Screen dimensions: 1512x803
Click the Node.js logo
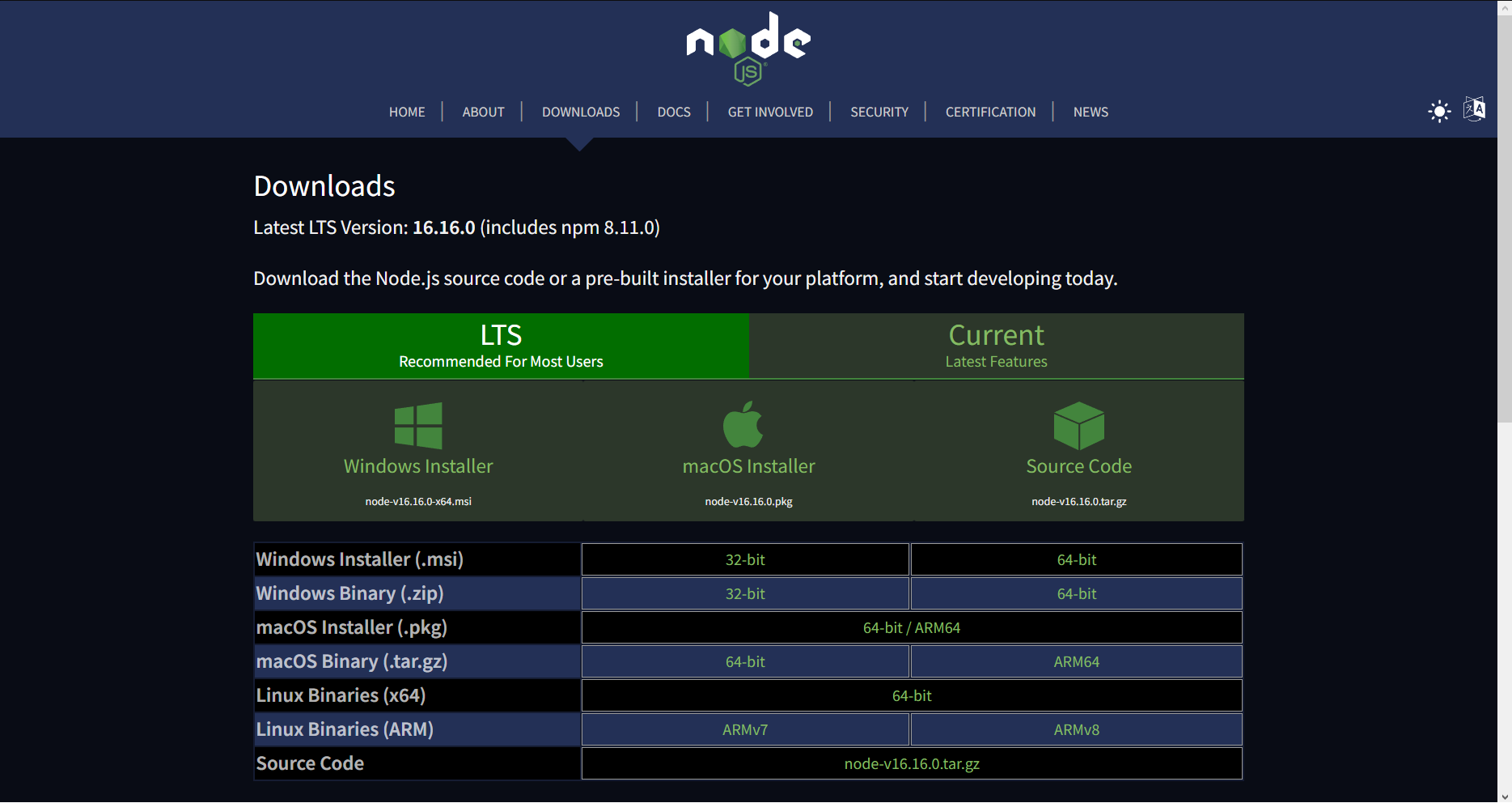click(x=748, y=49)
